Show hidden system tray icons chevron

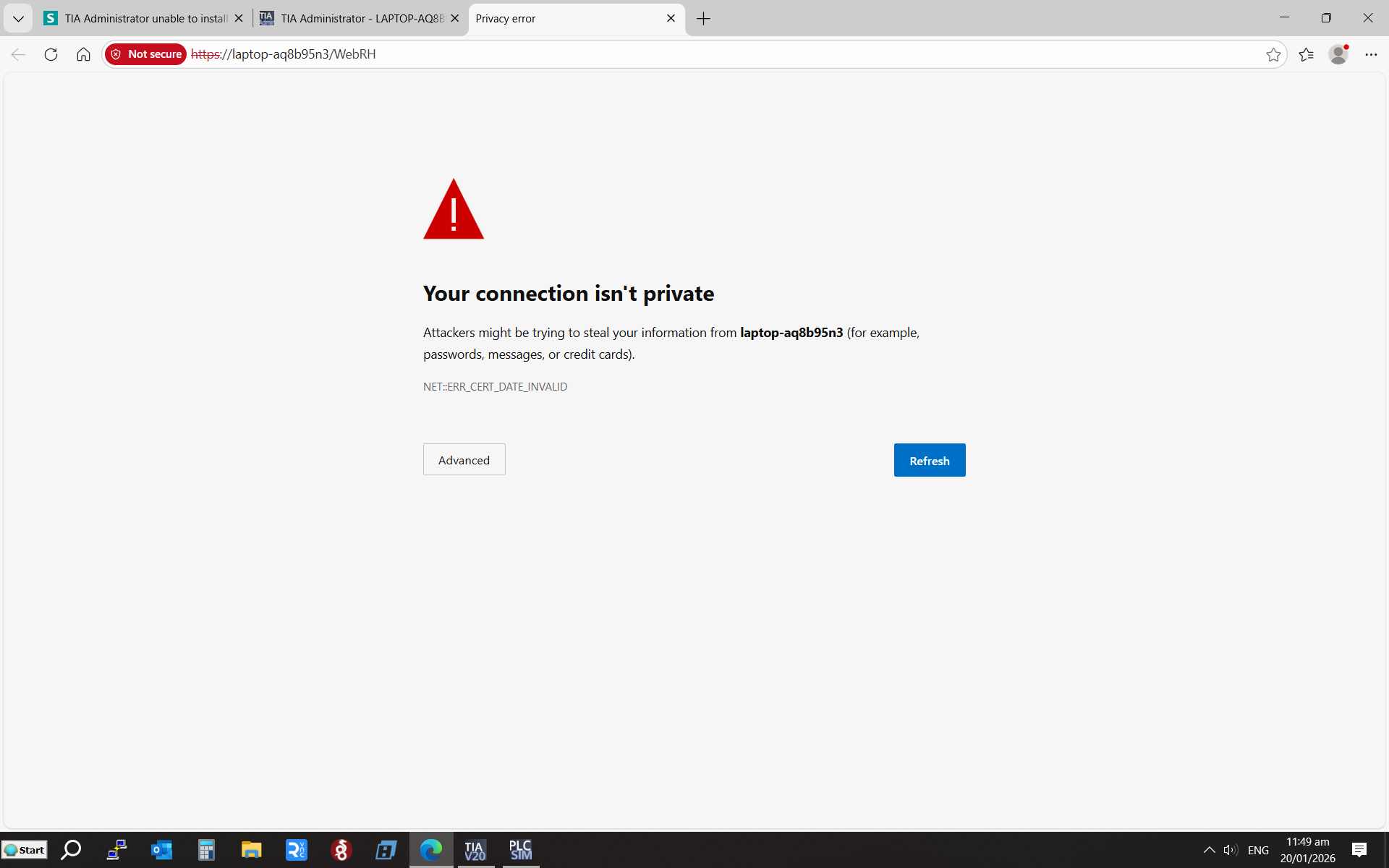[1209, 850]
